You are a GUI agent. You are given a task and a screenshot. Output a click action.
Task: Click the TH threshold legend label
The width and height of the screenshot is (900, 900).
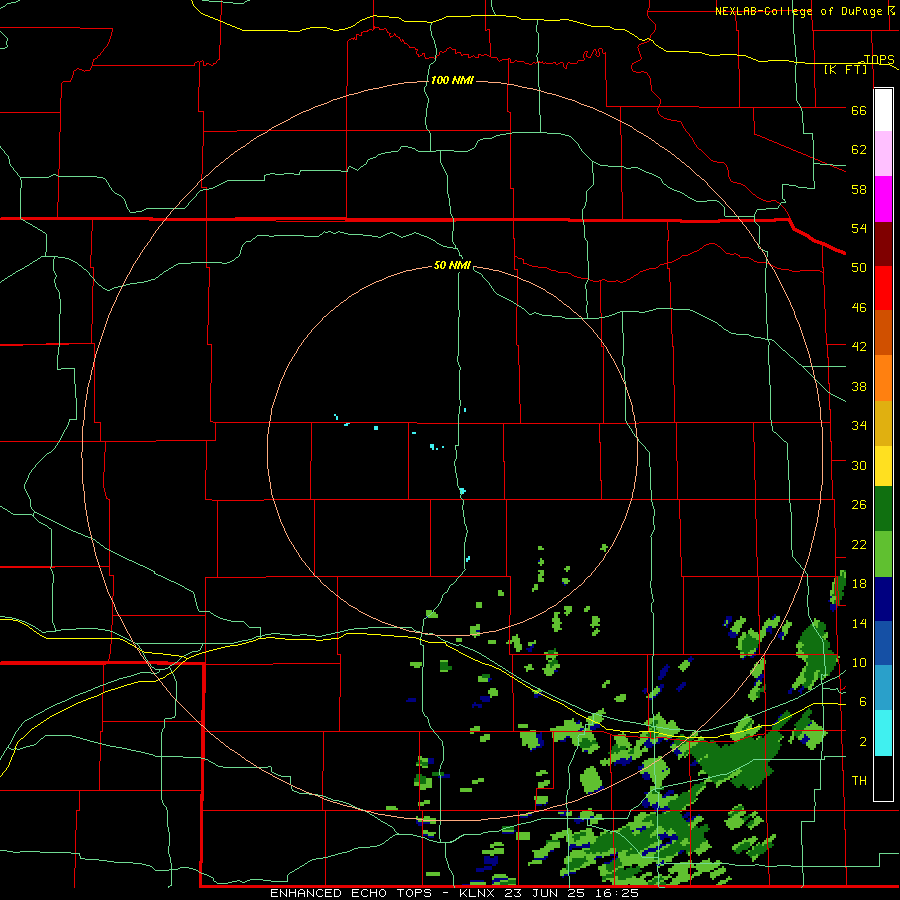859,781
